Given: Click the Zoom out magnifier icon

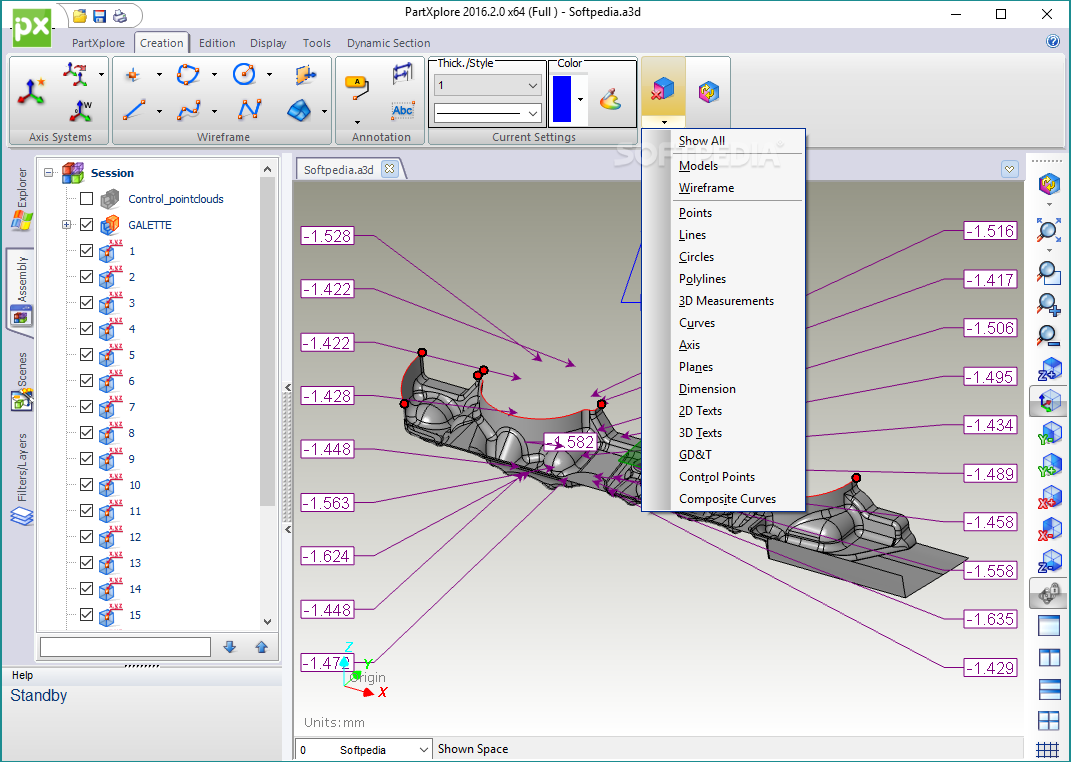Looking at the screenshot, I should point(1048,335).
